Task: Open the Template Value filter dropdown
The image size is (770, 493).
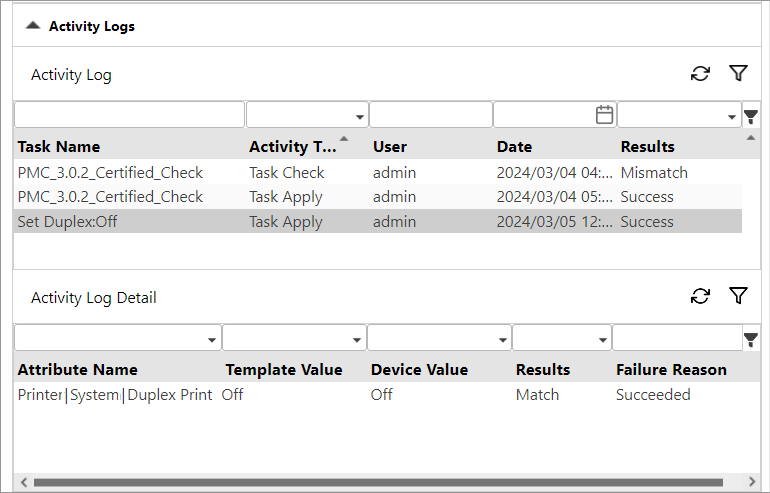Action: click(295, 338)
